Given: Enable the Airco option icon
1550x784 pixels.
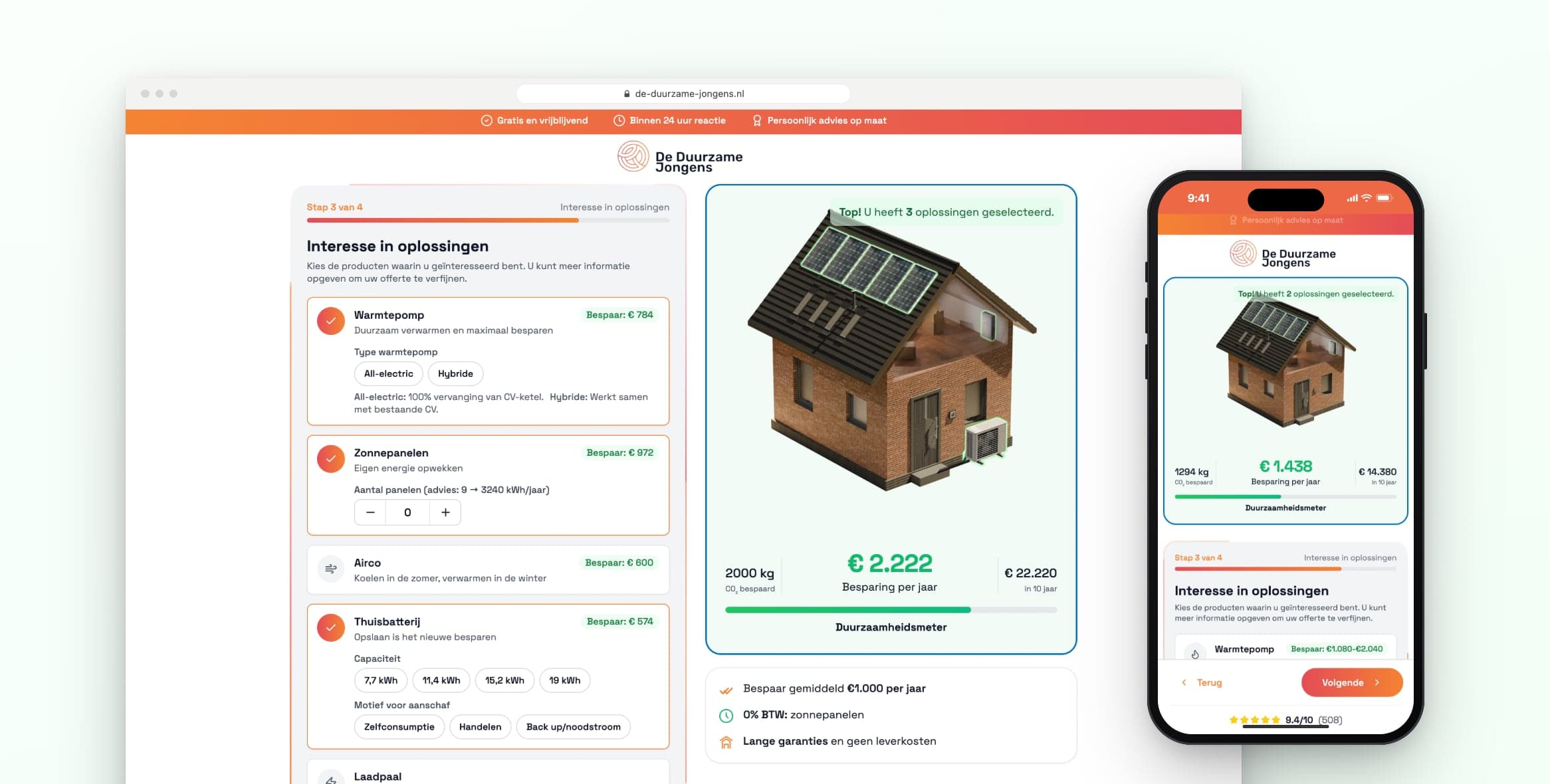Looking at the screenshot, I should (330, 569).
